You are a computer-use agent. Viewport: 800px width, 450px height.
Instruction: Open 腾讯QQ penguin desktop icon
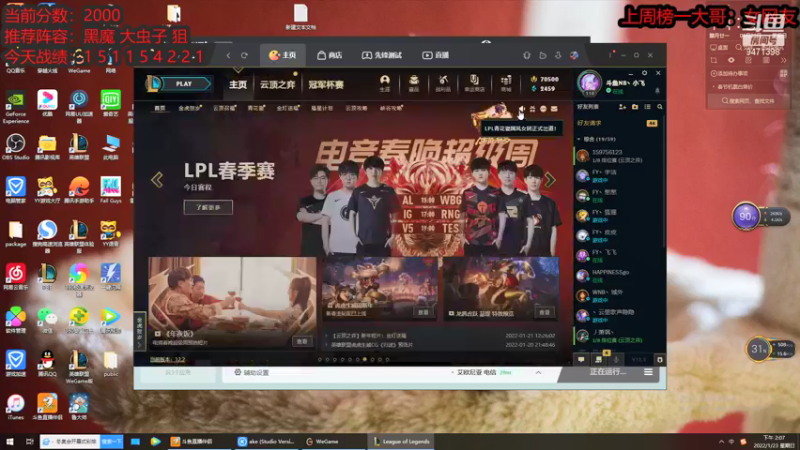coord(46,363)
